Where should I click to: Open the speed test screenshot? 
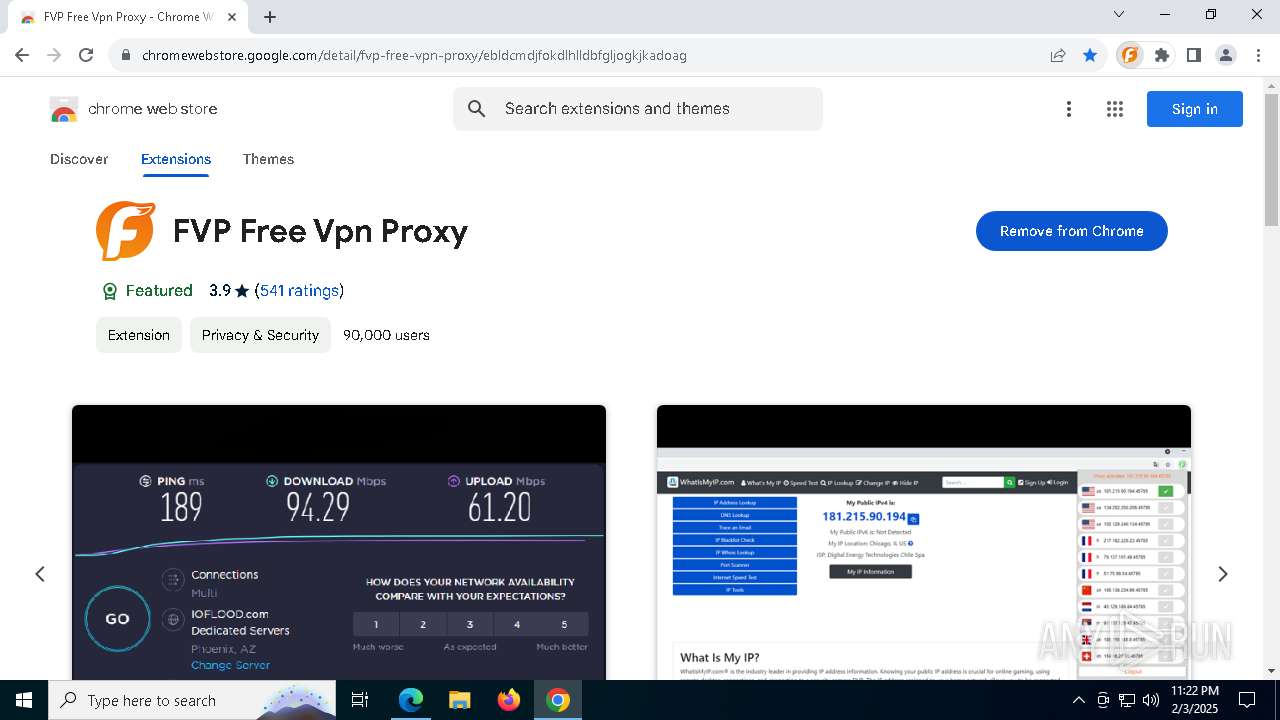click(x=339, y=543)
